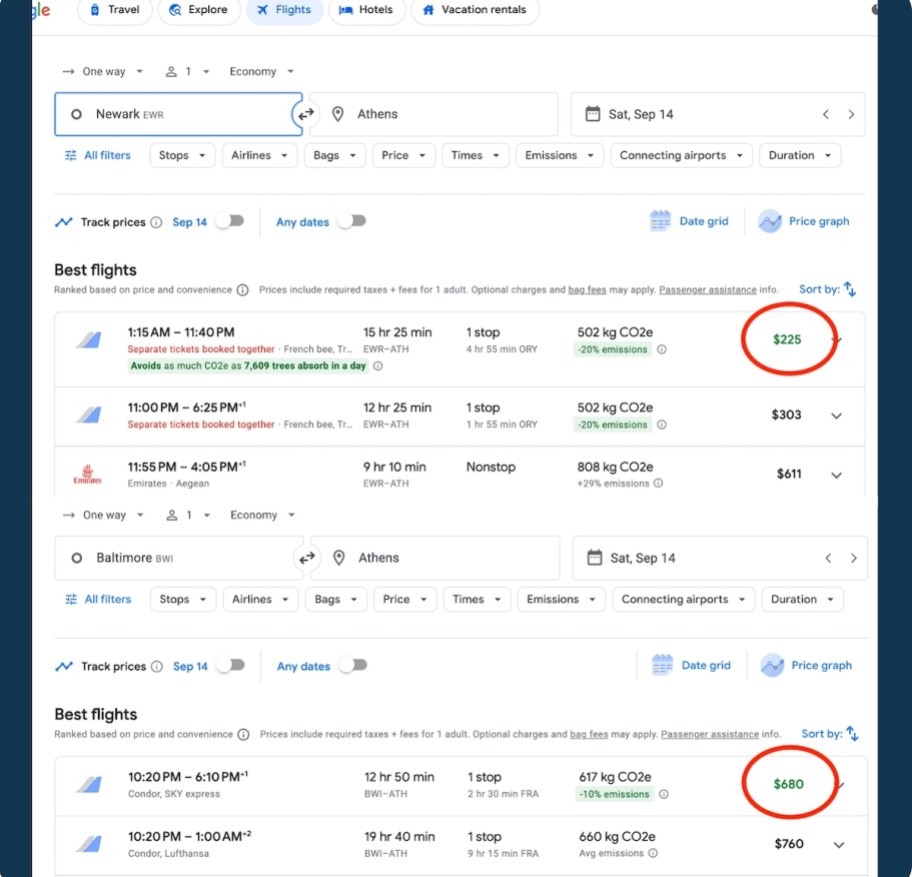Image resolution: width=912 pixels, height=877 pixels.
Task: Open Sort by for Newark flights
Action: (x=827, y=289)
